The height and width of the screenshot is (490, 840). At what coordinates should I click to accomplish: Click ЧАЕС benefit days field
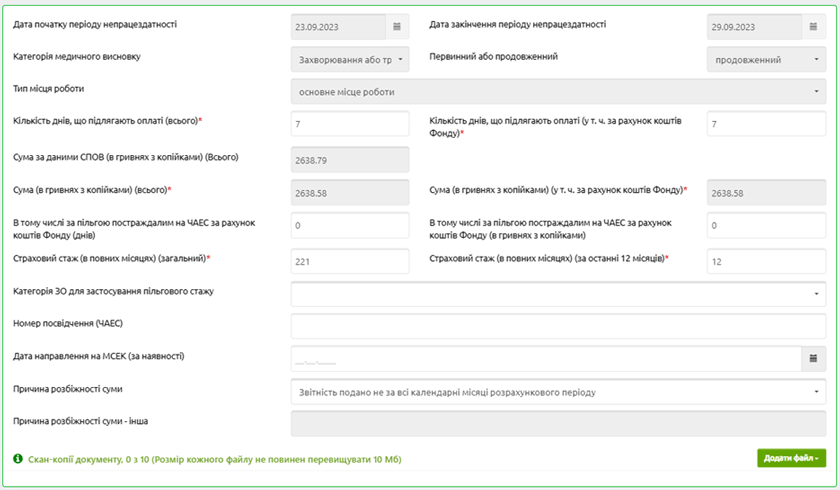[x=349, y=226]
